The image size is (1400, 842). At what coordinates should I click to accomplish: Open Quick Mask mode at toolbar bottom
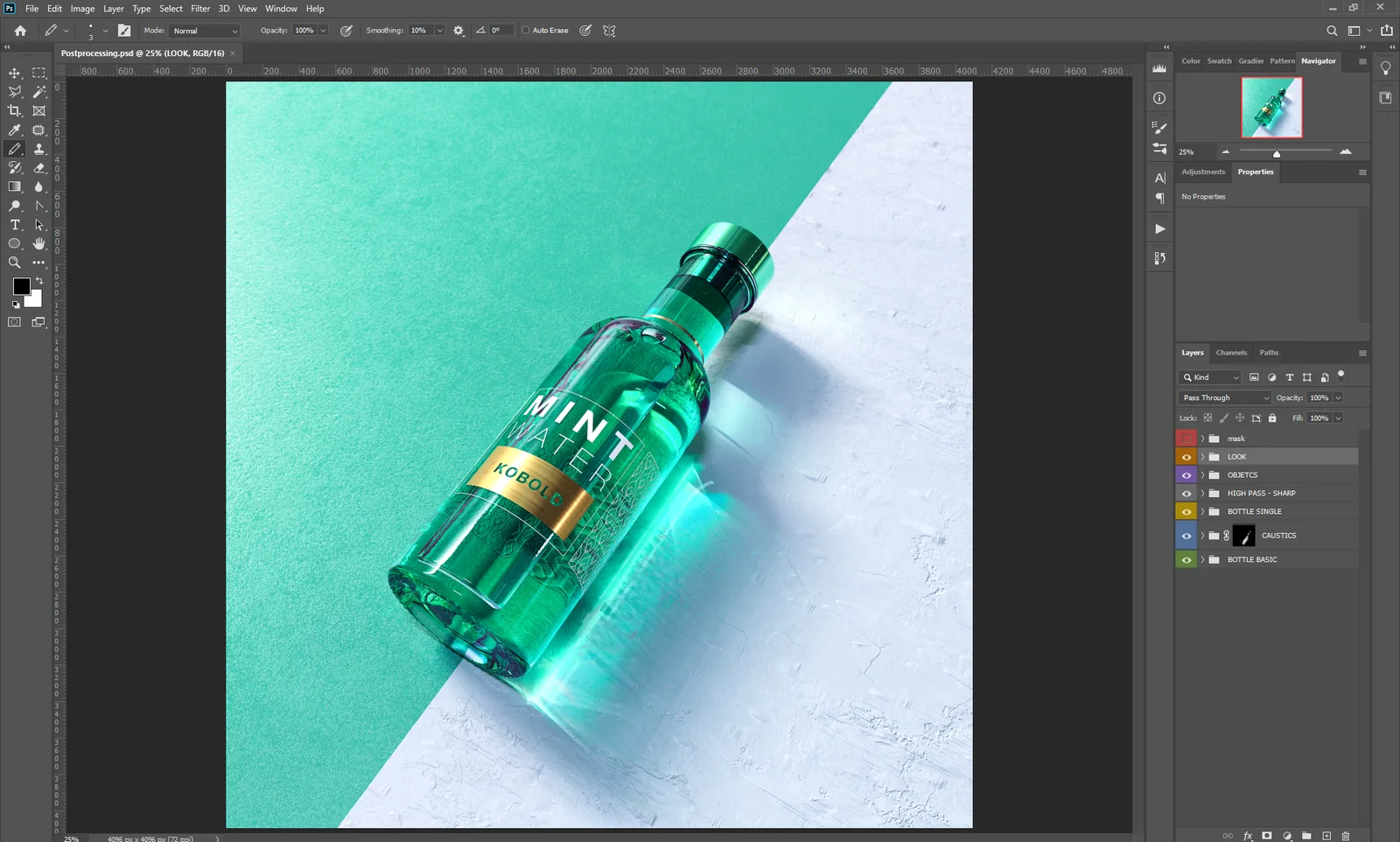coord(14,321)
